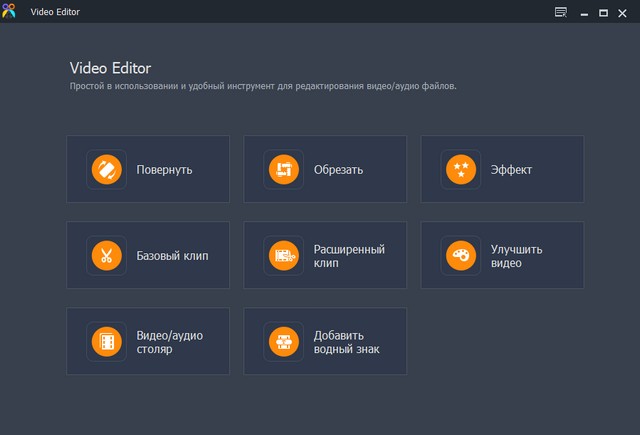Viewport: 640px width, 435px height.
Task: Click the palette icon for Улучшить видео
Action: coord(461,255)
